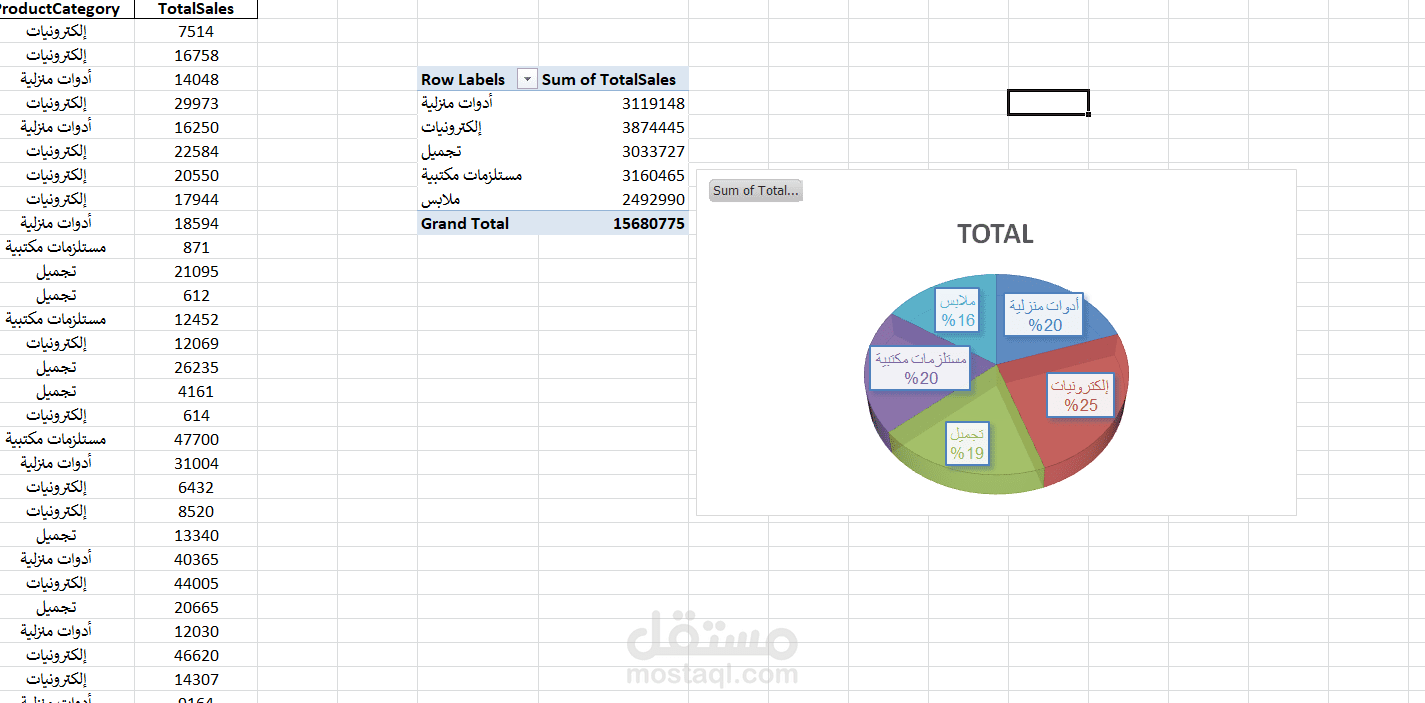Image resolution: width=1425 pixels, height=703 pixels.
Task: Click the ProductCategory column header cell
Action: click(x=67, y=9)
